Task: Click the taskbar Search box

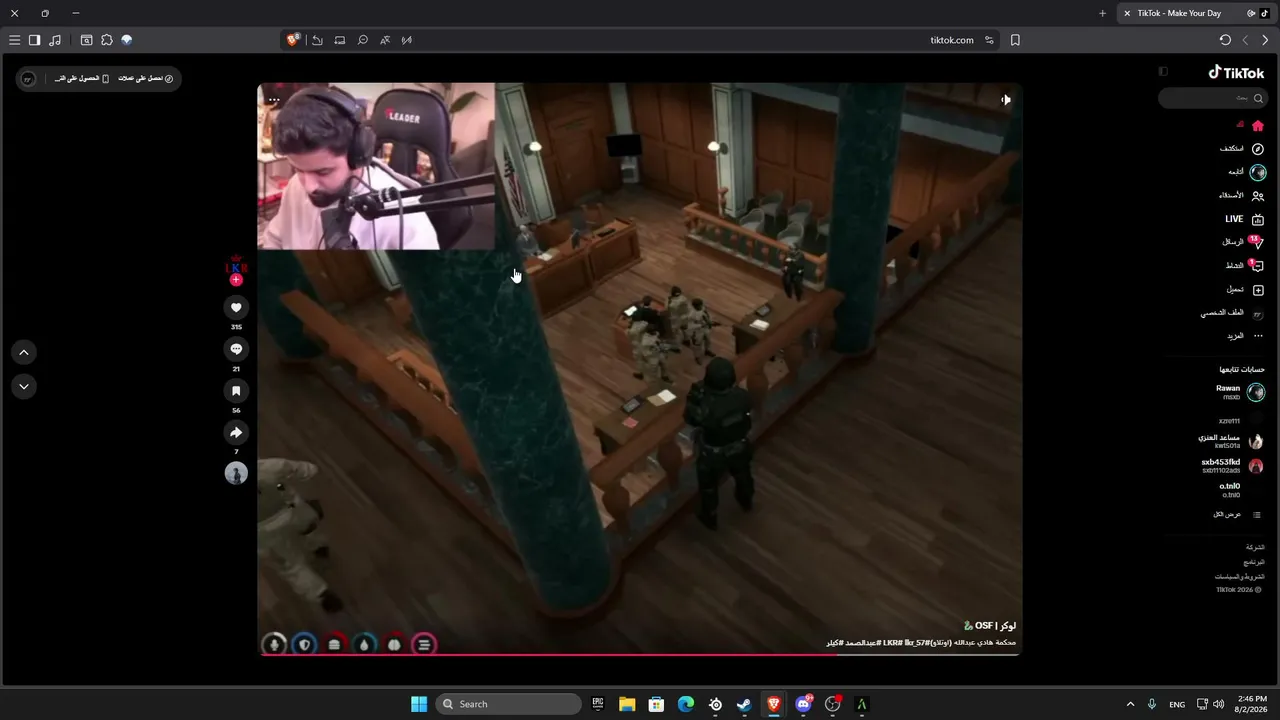Action: click(509, 704)
